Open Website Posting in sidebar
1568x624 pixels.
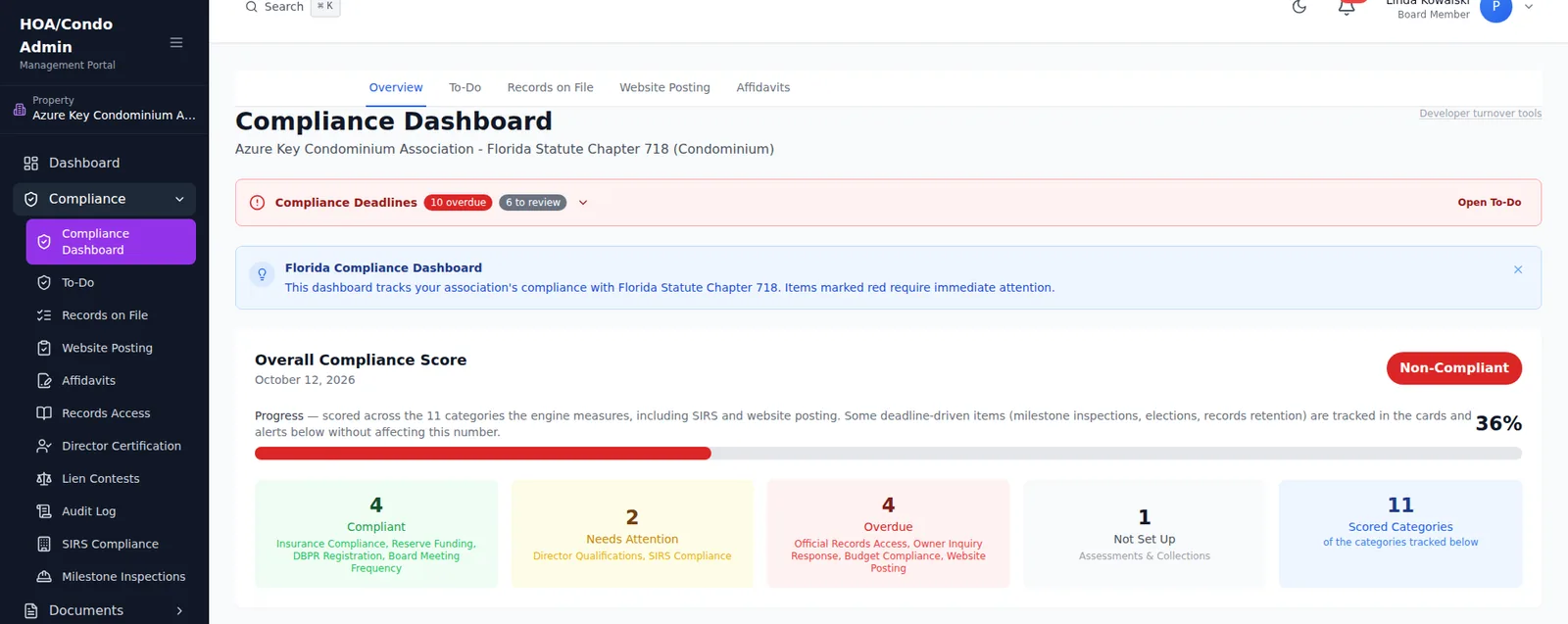point(111,348)
